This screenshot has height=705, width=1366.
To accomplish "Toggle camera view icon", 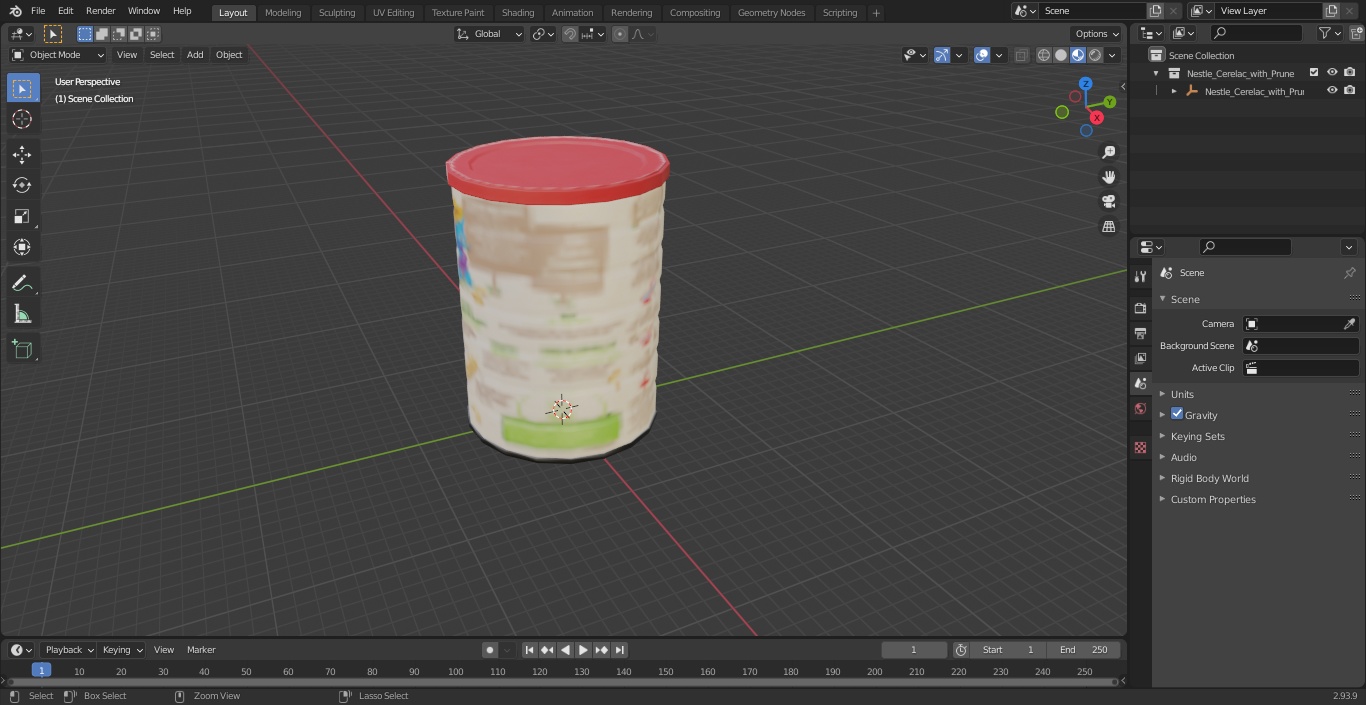I will point(1108,202).
